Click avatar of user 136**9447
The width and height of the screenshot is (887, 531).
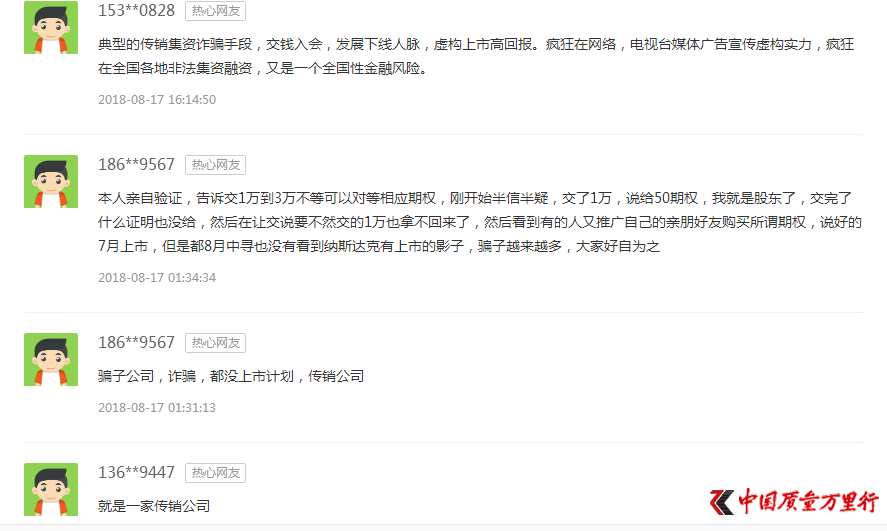[51, 490]
